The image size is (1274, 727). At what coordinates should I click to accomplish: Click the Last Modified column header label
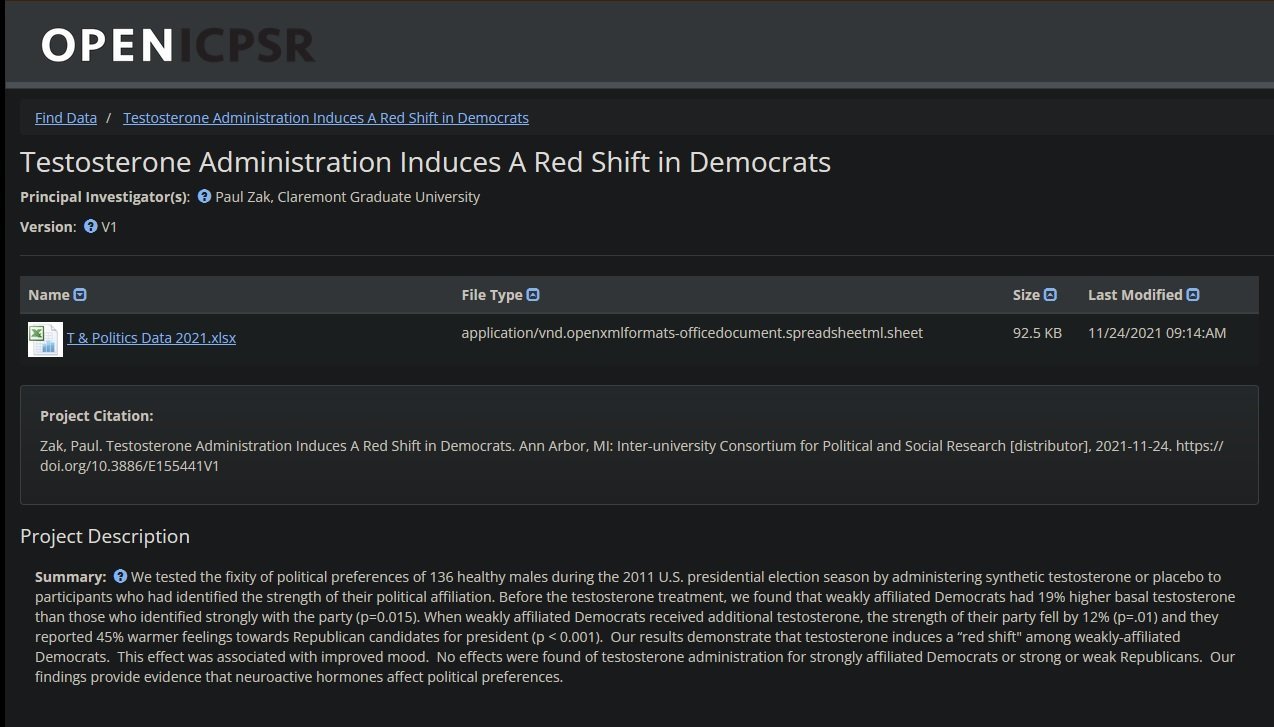[1135, 295]
